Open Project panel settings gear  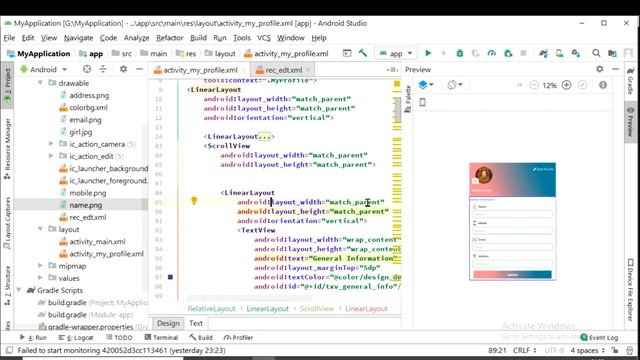click(x=123, y=69)
